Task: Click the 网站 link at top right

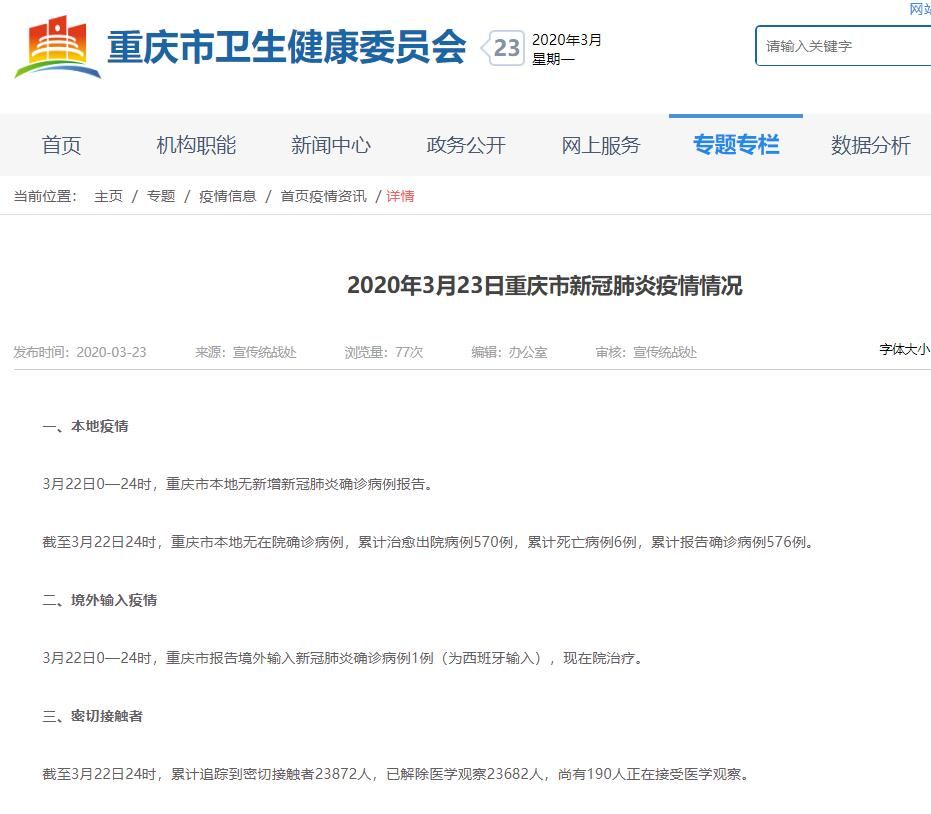Action: pyautogui.click(x=920, y=9)
